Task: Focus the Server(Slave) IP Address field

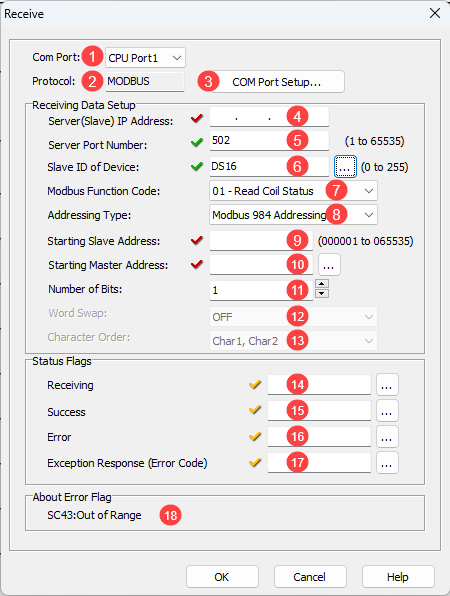Action: pyautogui.click(x=269, y=117)
